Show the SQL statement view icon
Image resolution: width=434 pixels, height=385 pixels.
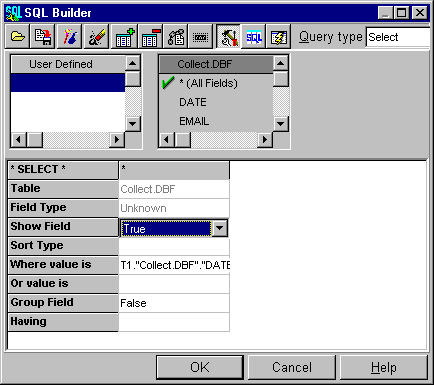(254, 36)
